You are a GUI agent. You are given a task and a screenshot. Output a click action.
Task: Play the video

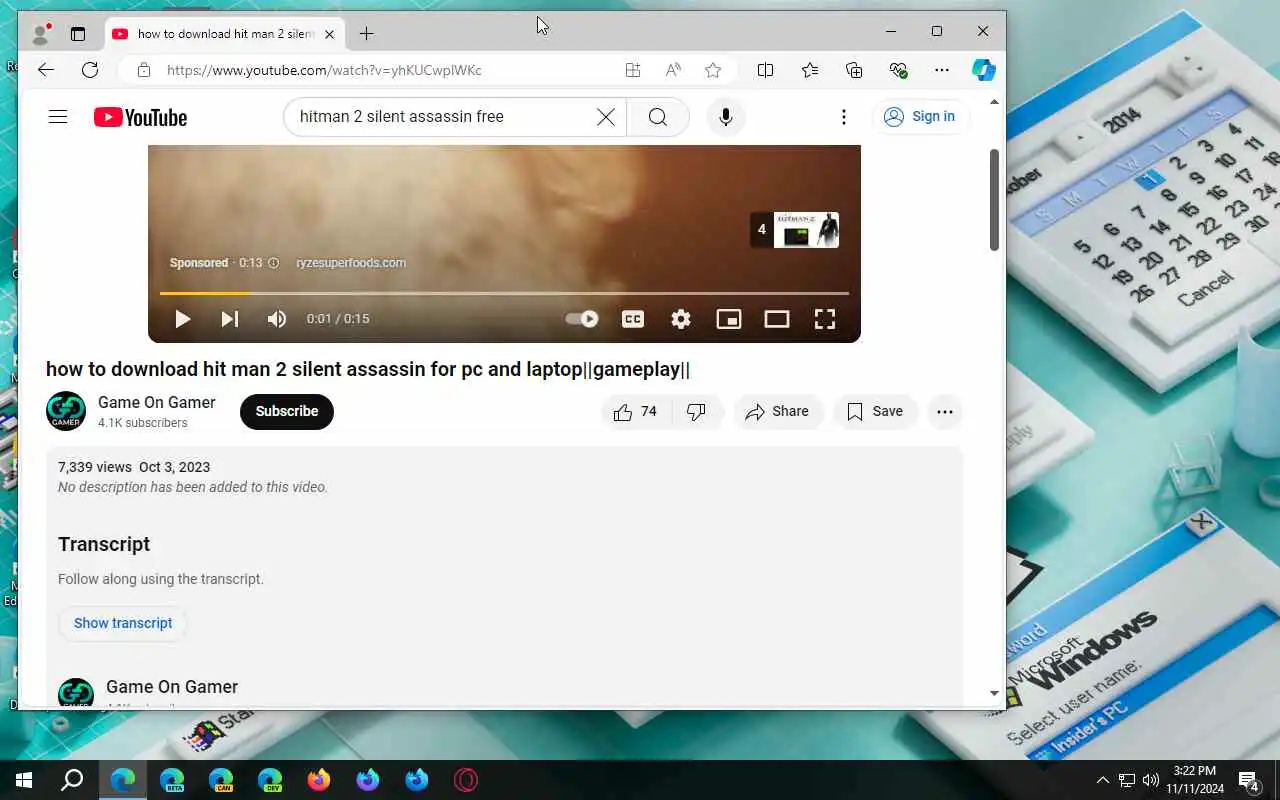point(182,319)
